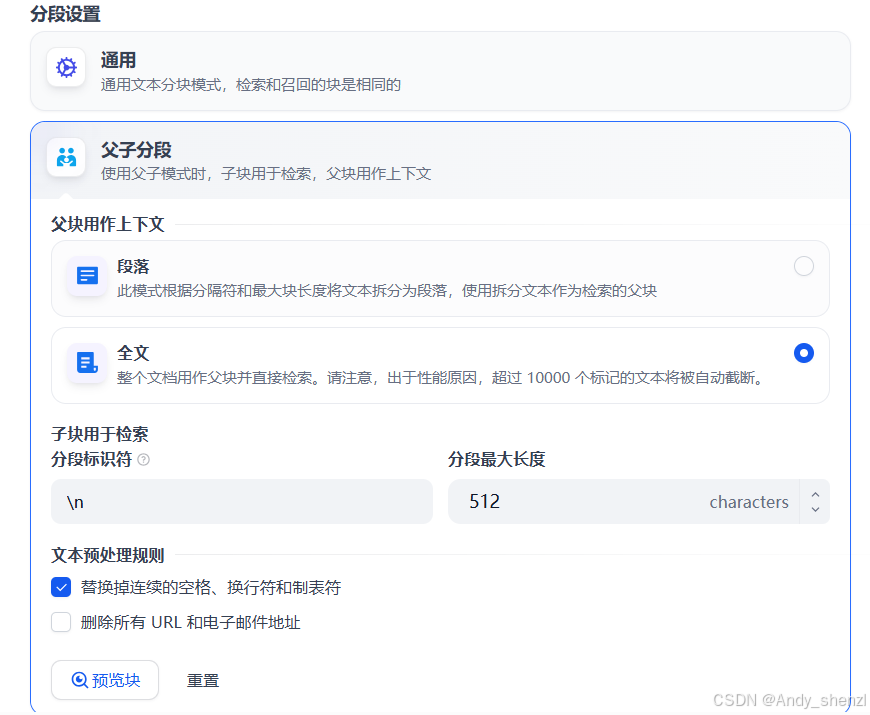Select the 全文 radio button
The image size is (870, 715).
click(804, 353)
